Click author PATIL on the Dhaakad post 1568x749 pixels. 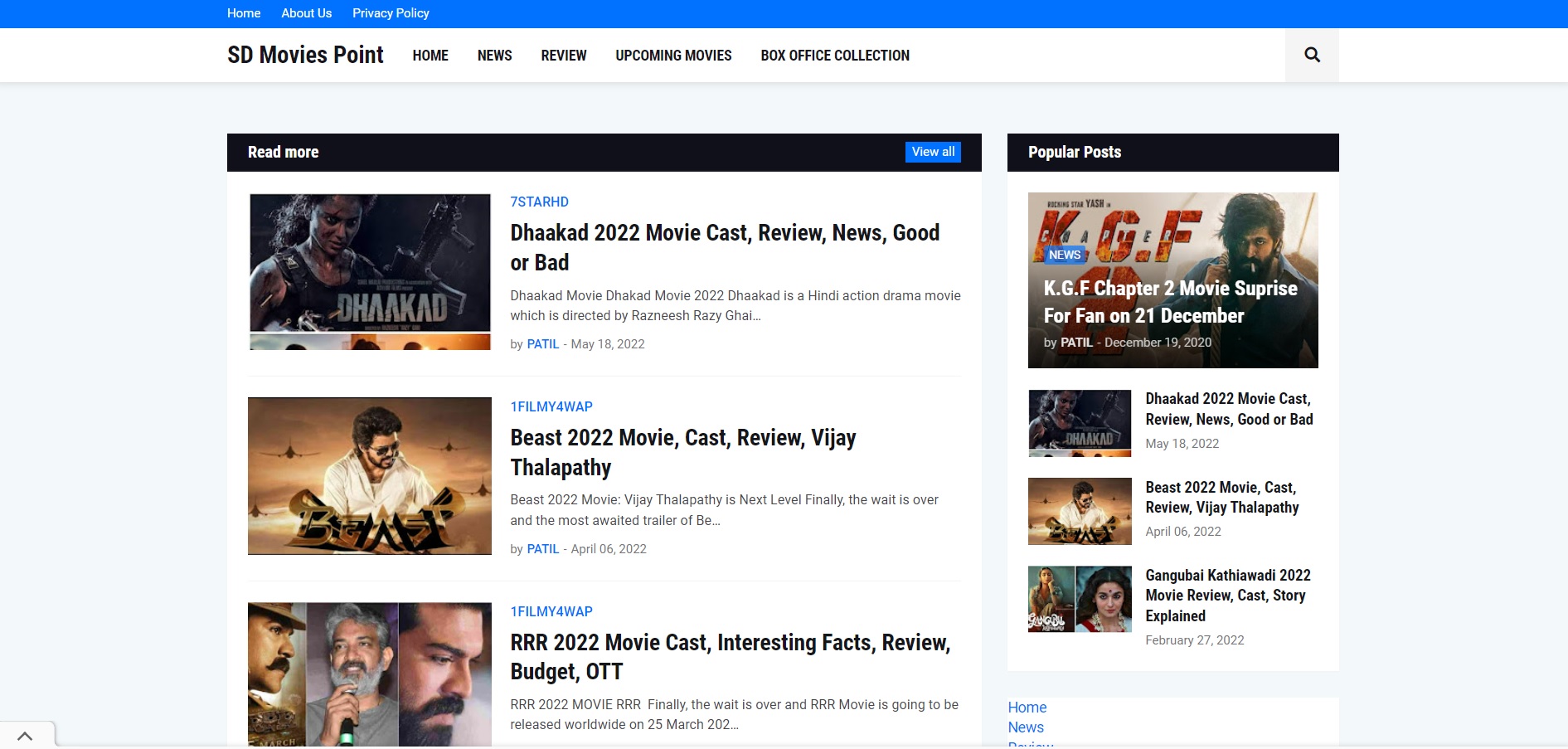tap(543, 344)
